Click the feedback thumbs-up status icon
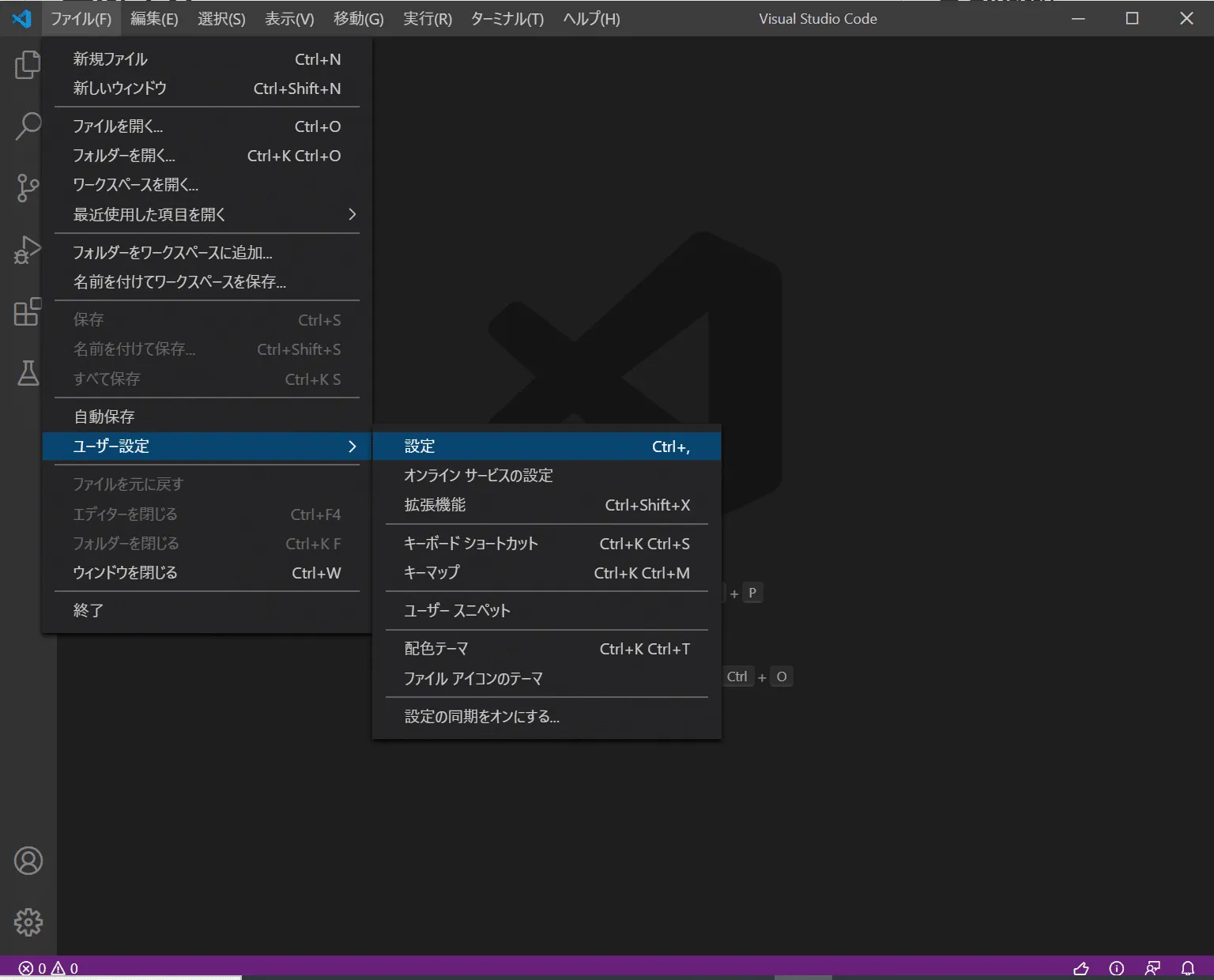Viewport: 1214px width, 980px height. pos(1081,968)
